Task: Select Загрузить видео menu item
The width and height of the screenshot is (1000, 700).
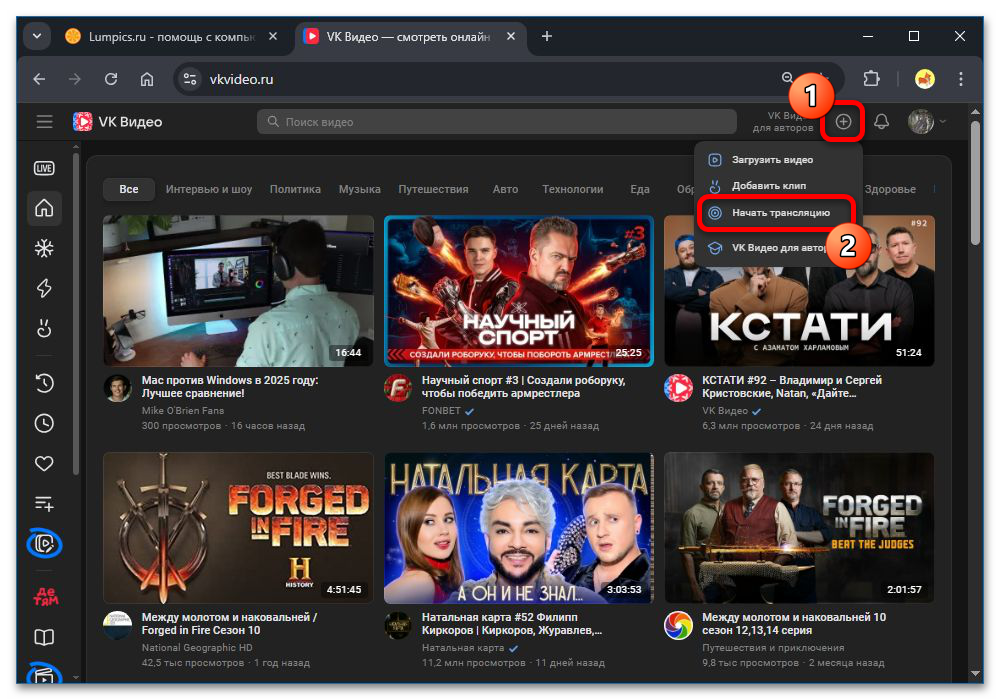Action: [x=778, y=159]
